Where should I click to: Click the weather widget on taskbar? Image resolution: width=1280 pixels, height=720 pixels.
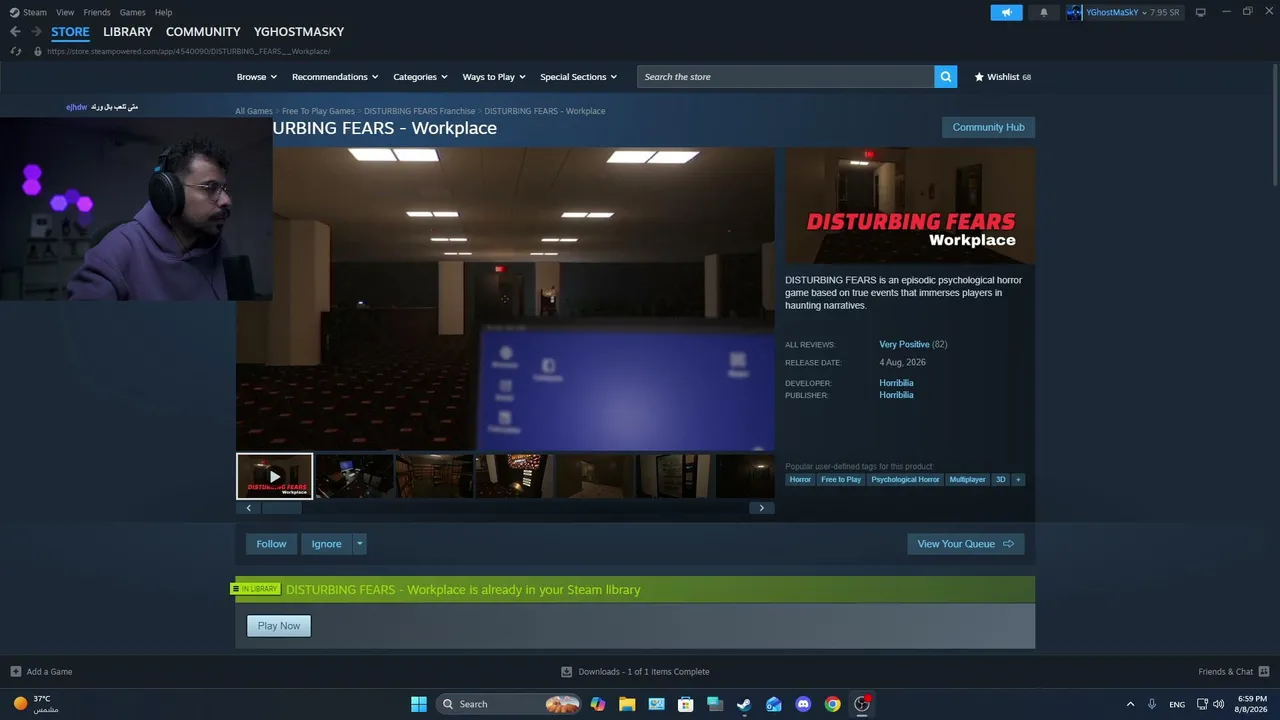point(36,704)
